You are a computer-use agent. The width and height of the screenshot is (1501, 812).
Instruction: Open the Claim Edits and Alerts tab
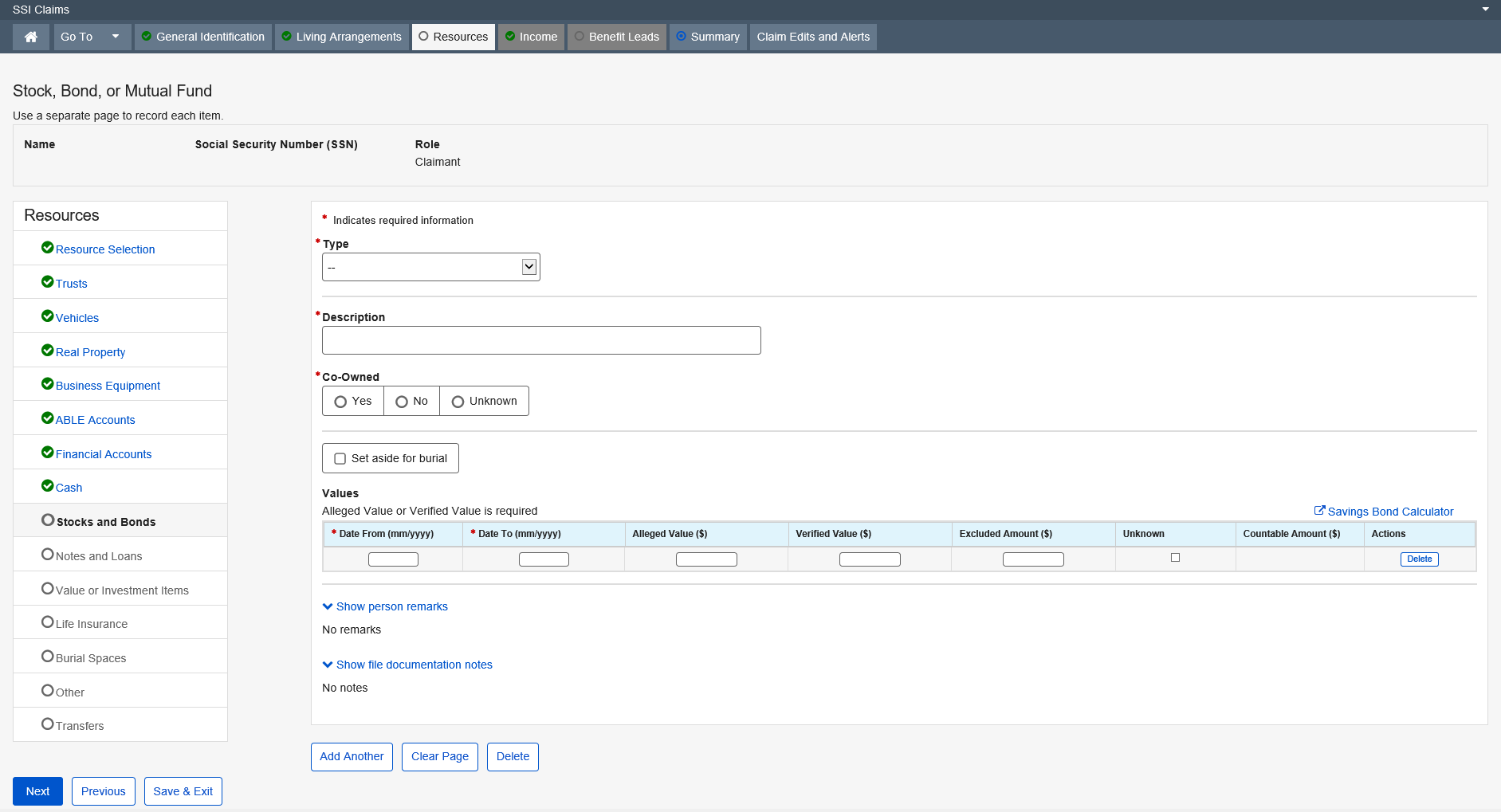tap(812, 37)
